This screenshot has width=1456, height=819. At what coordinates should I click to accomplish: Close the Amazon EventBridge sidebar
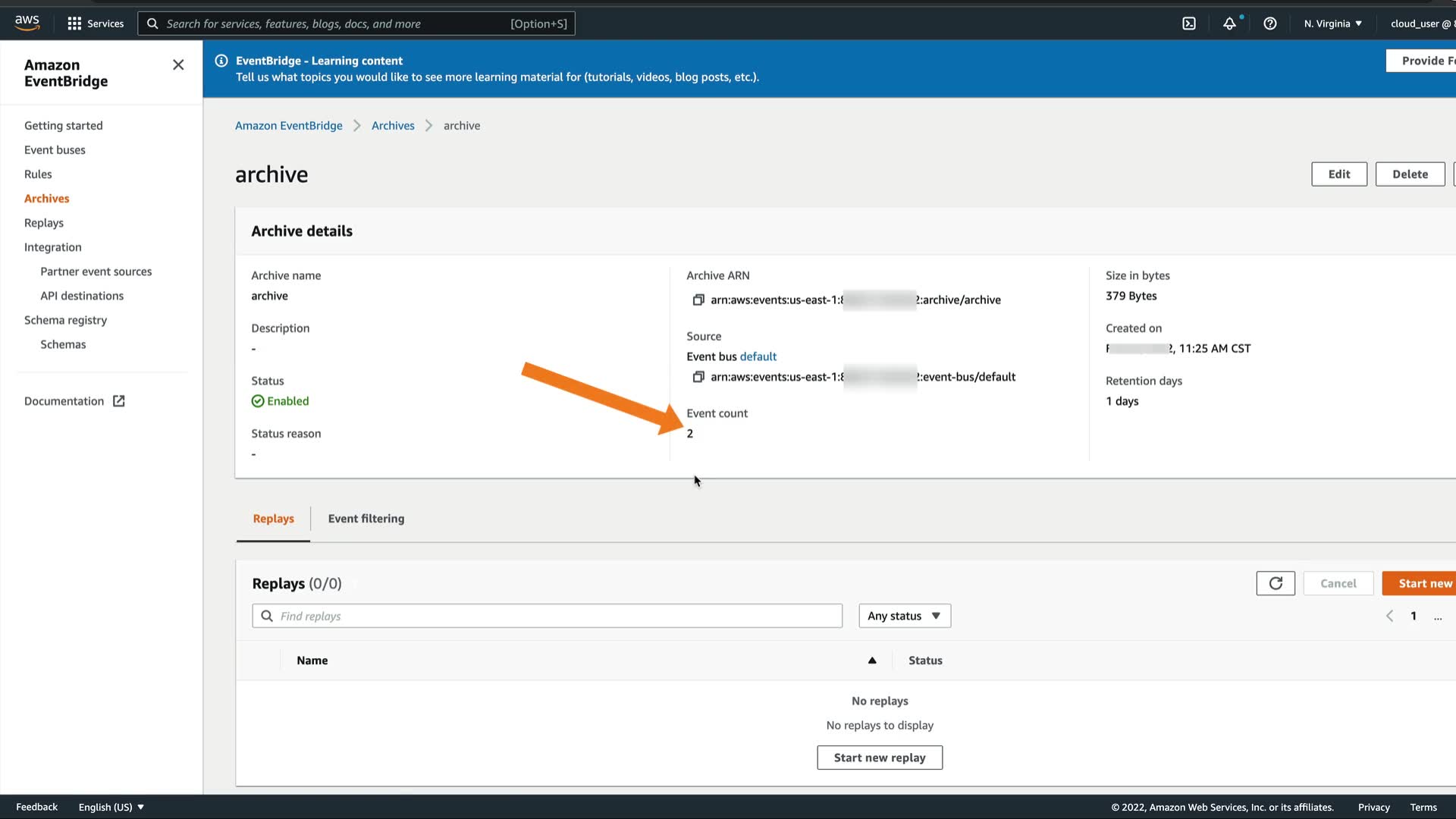[178, 65]
